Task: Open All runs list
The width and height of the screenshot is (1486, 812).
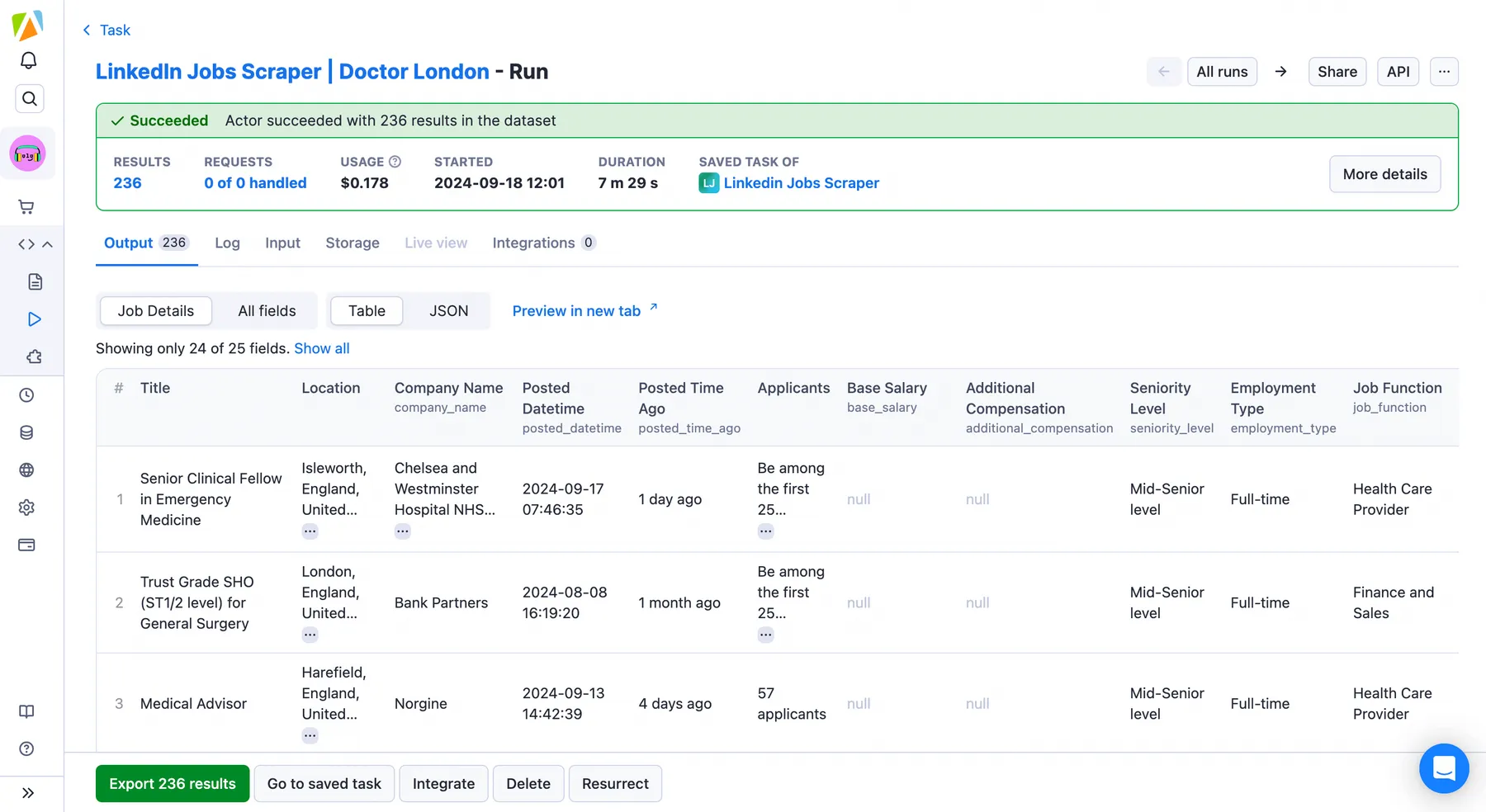Action: pos(1222,72)
